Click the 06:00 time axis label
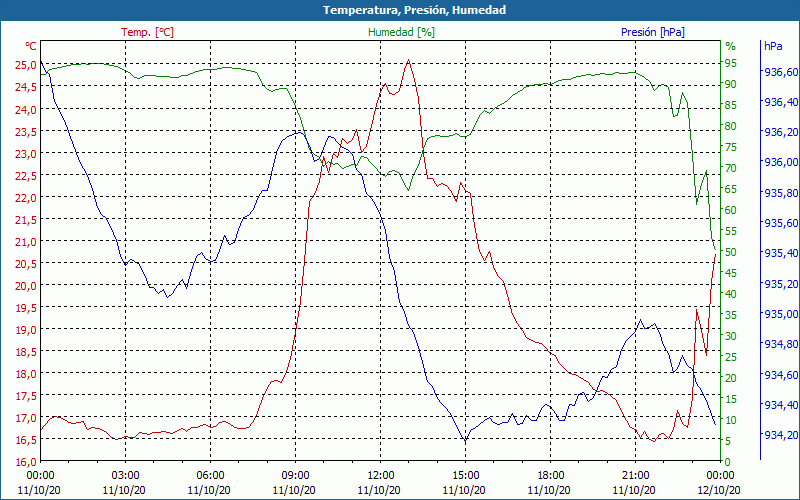The image size is (800, 500). pyautogui.click(x=210, y=476)
